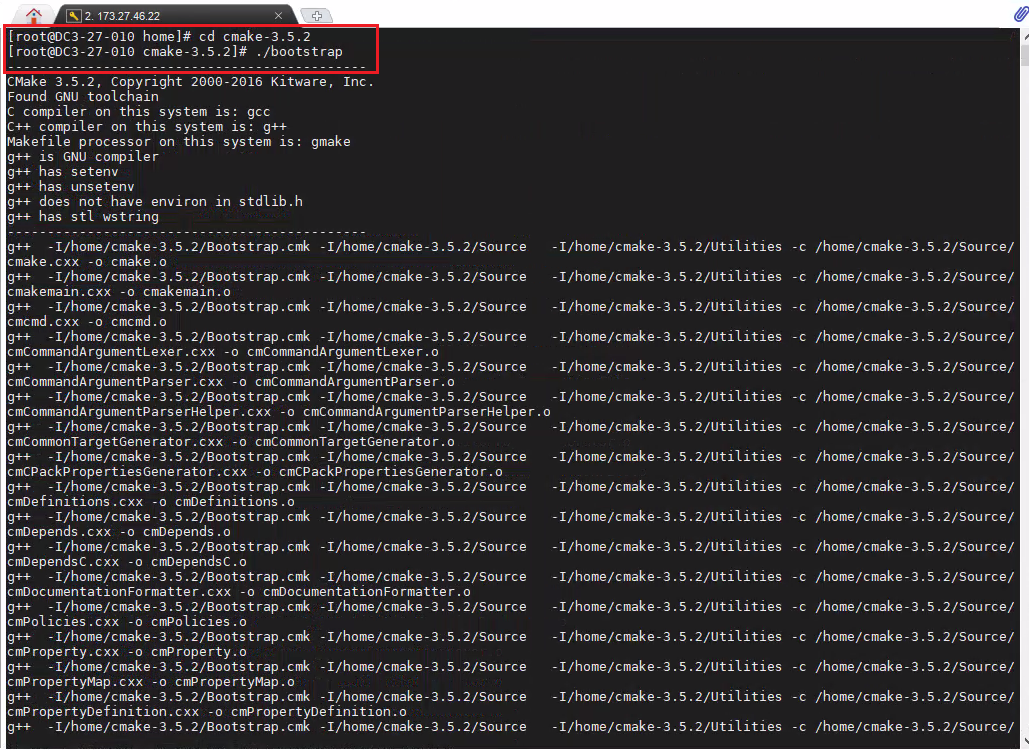Click the 'cmake.cxx -o cmake.o' line

click(87, 262)
